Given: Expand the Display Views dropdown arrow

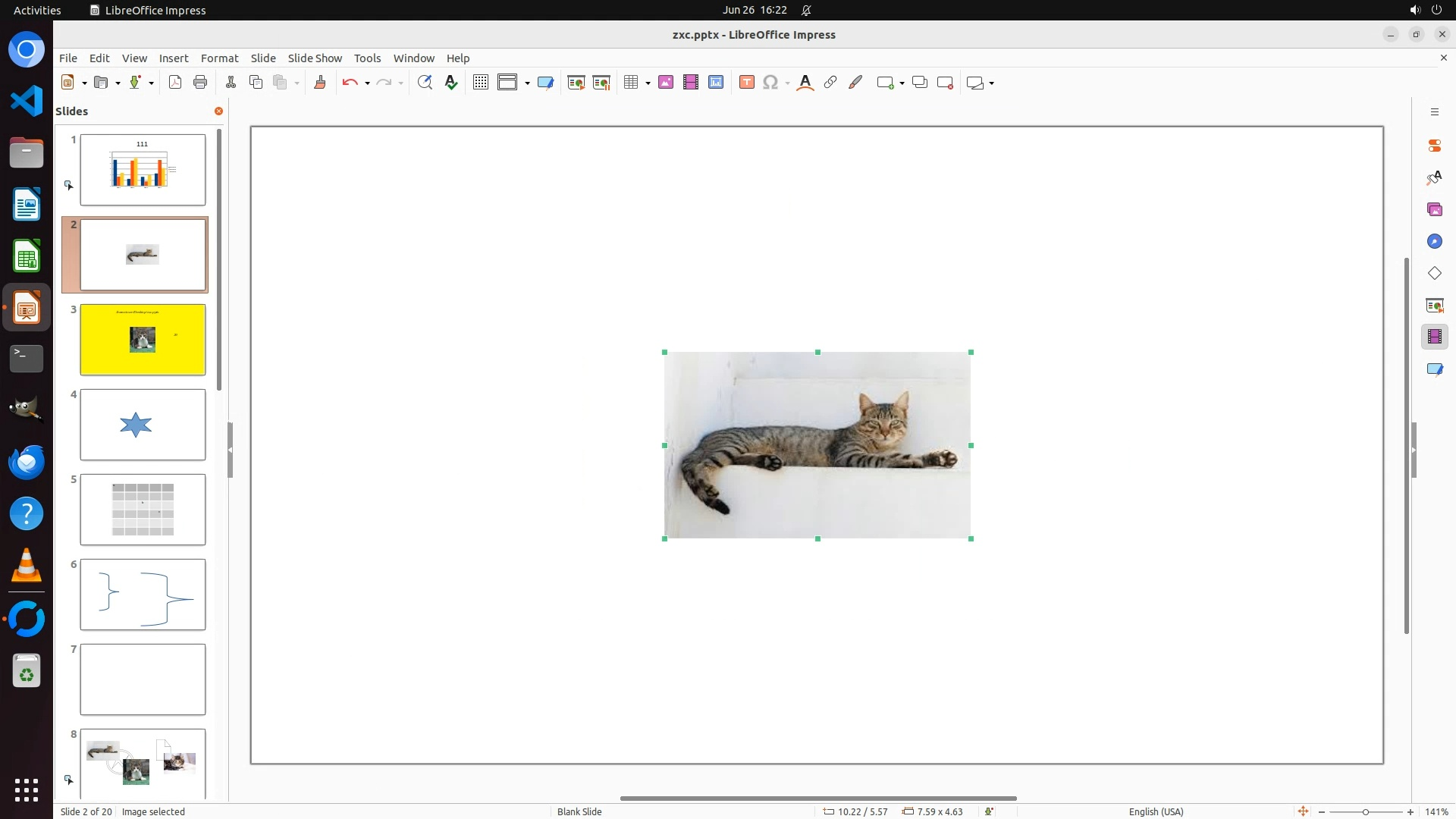Looking at the screenshot, I should (x=527, y=83).
